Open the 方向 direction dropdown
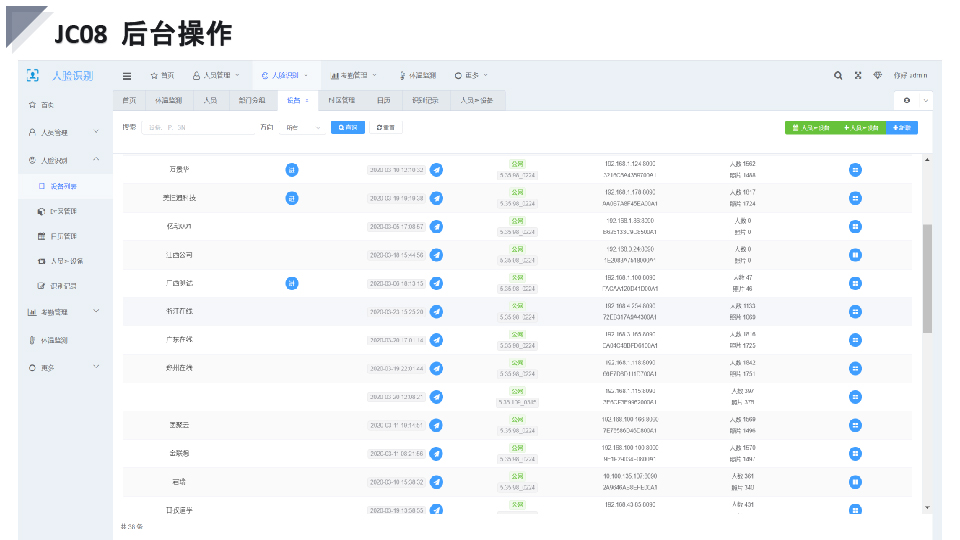 303,128
